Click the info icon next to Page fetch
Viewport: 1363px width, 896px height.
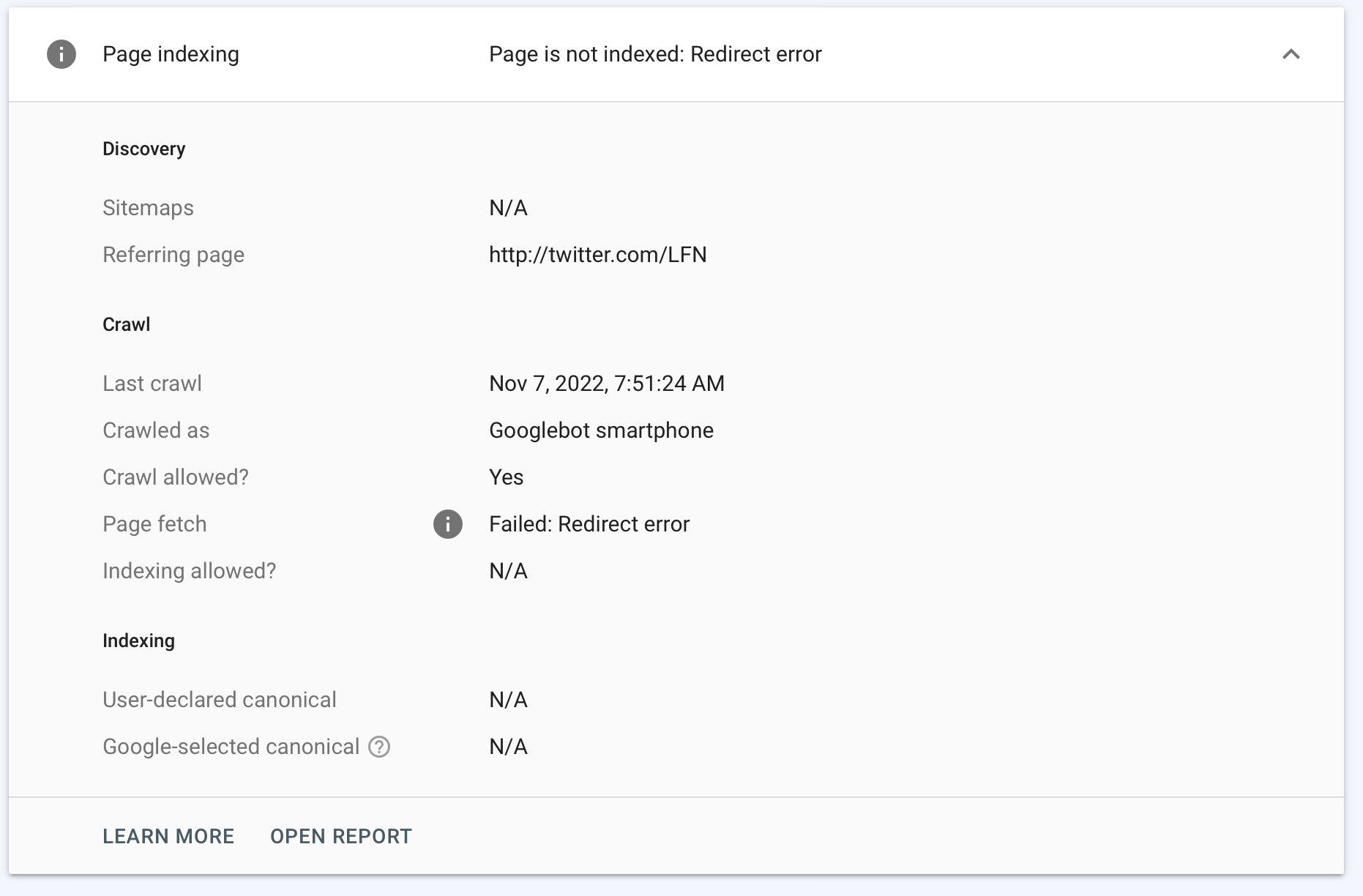pos(448,524)
